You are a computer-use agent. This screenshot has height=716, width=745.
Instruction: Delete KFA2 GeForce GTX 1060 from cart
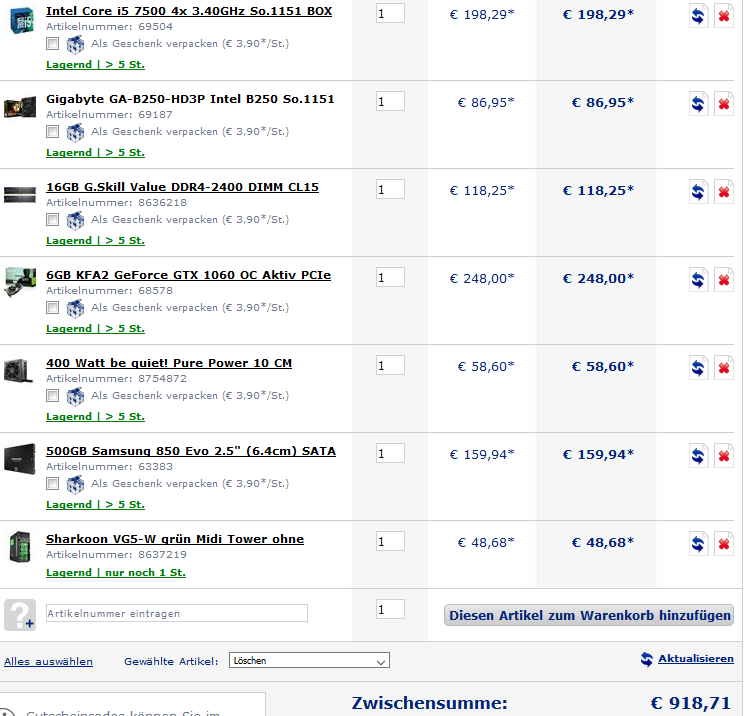point(724,279)
